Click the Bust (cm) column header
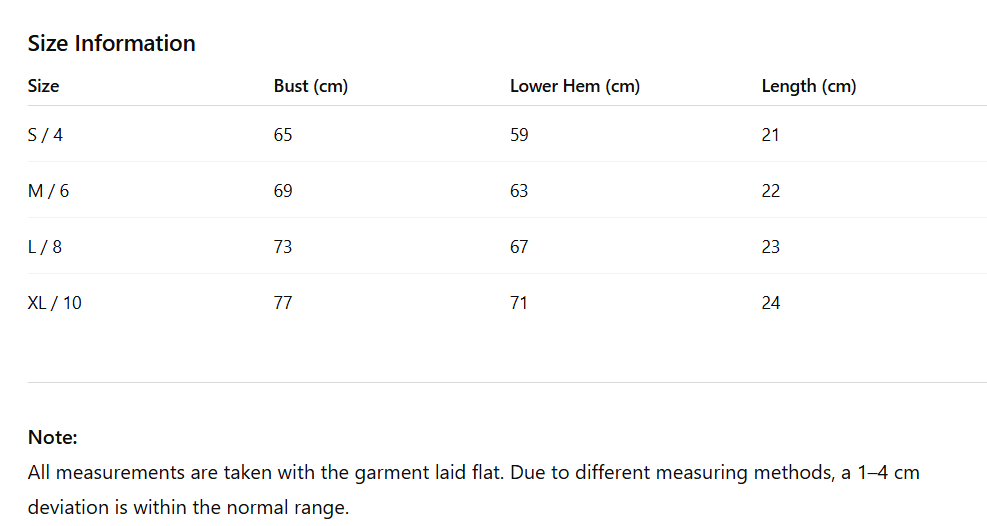The height and width of the screenshot is (526, 987). click(x=310, y=86)
